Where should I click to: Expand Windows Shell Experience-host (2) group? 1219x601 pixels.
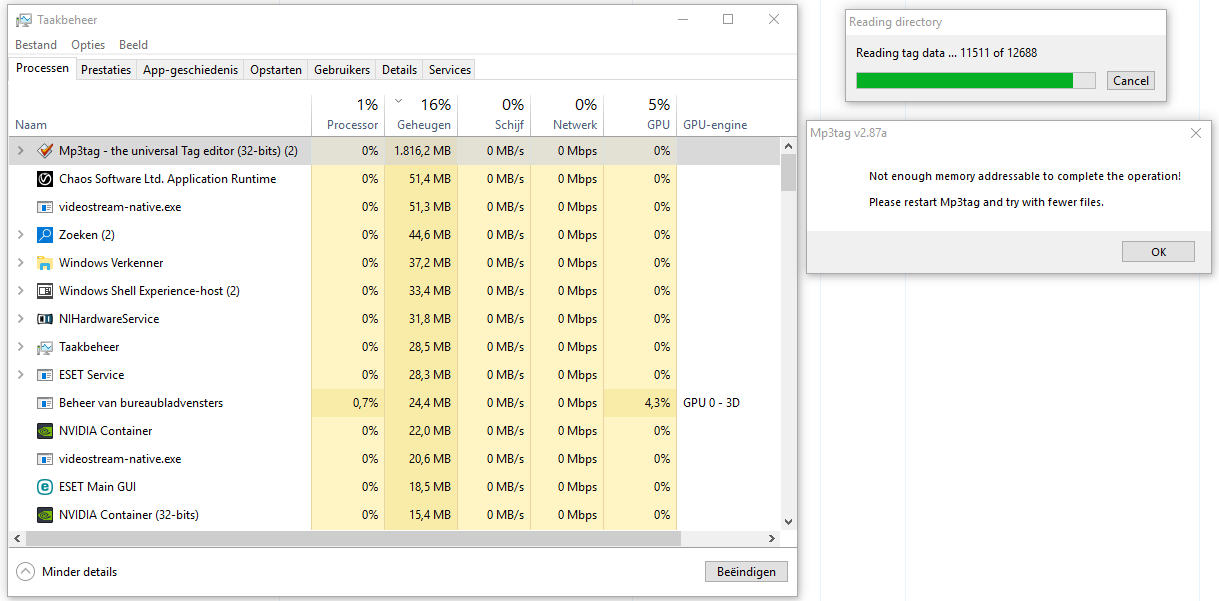click(x=21, y=291)
